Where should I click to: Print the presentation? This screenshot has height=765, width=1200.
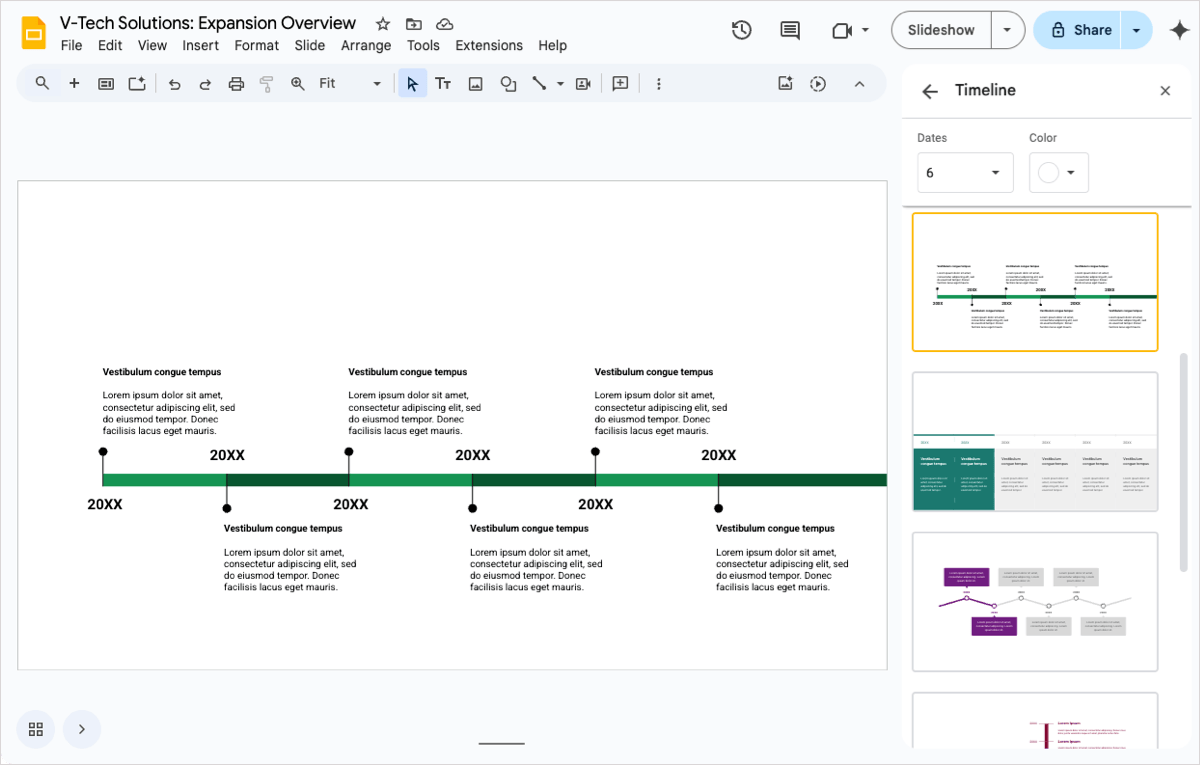(236, 84)
